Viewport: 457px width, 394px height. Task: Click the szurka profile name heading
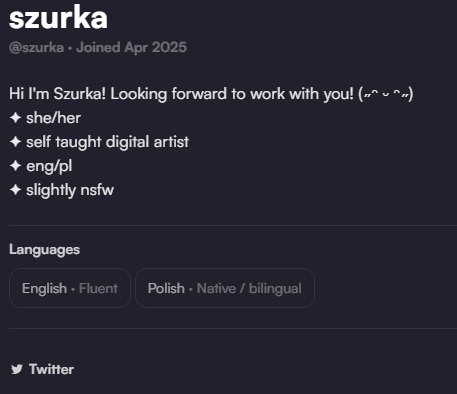(x=58, y=18)
